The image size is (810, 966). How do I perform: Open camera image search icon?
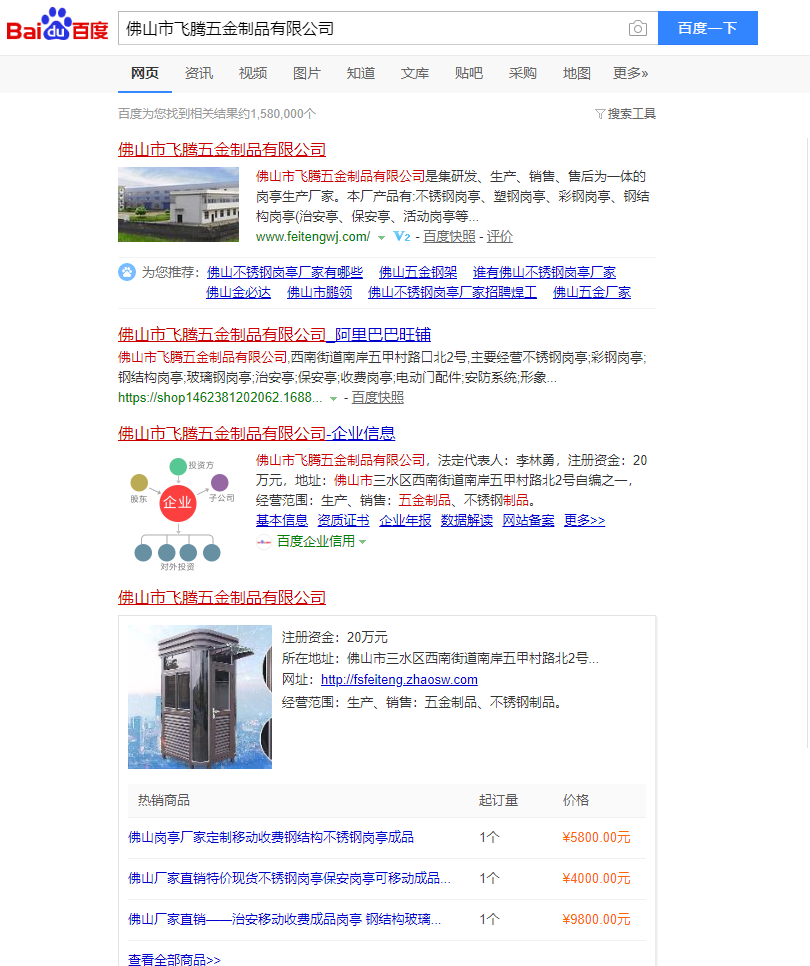click(638, 28)
